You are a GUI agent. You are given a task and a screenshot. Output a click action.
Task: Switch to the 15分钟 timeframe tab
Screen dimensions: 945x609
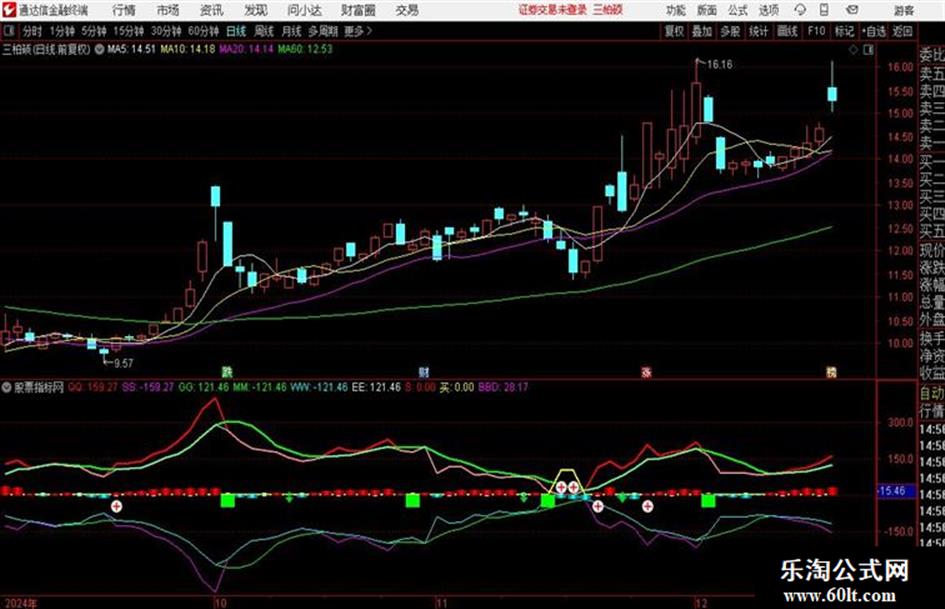(129, 31)
